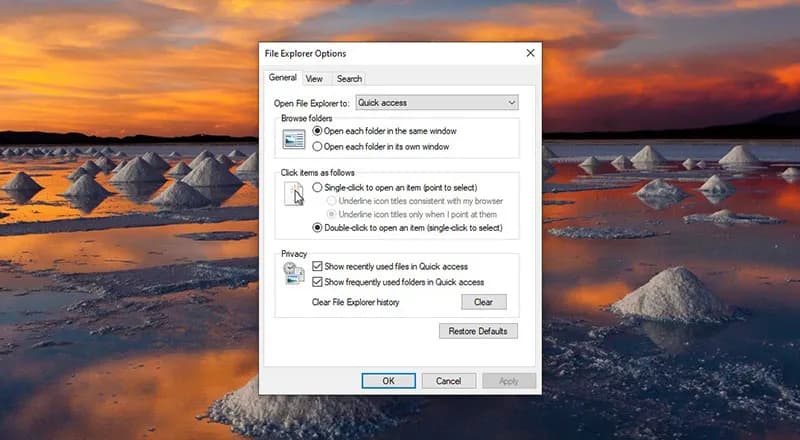Uncheck Show recently used files in Quick access
The width and height of the screenshot is (800, 440).
pos(317,267)
